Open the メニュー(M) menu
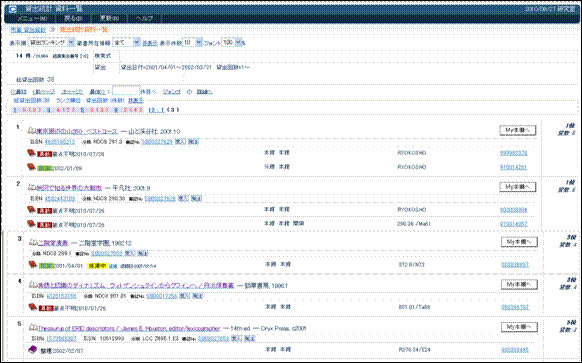The height and width of the screenshot is (363, 582). pyautogui.click(x=32, y=18)
